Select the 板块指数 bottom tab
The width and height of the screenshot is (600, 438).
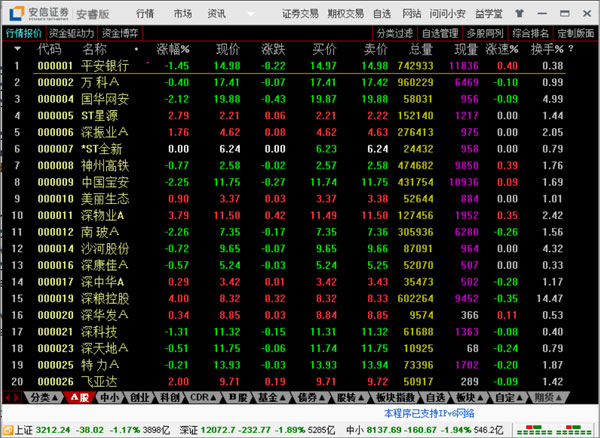(x=396, y=397)
